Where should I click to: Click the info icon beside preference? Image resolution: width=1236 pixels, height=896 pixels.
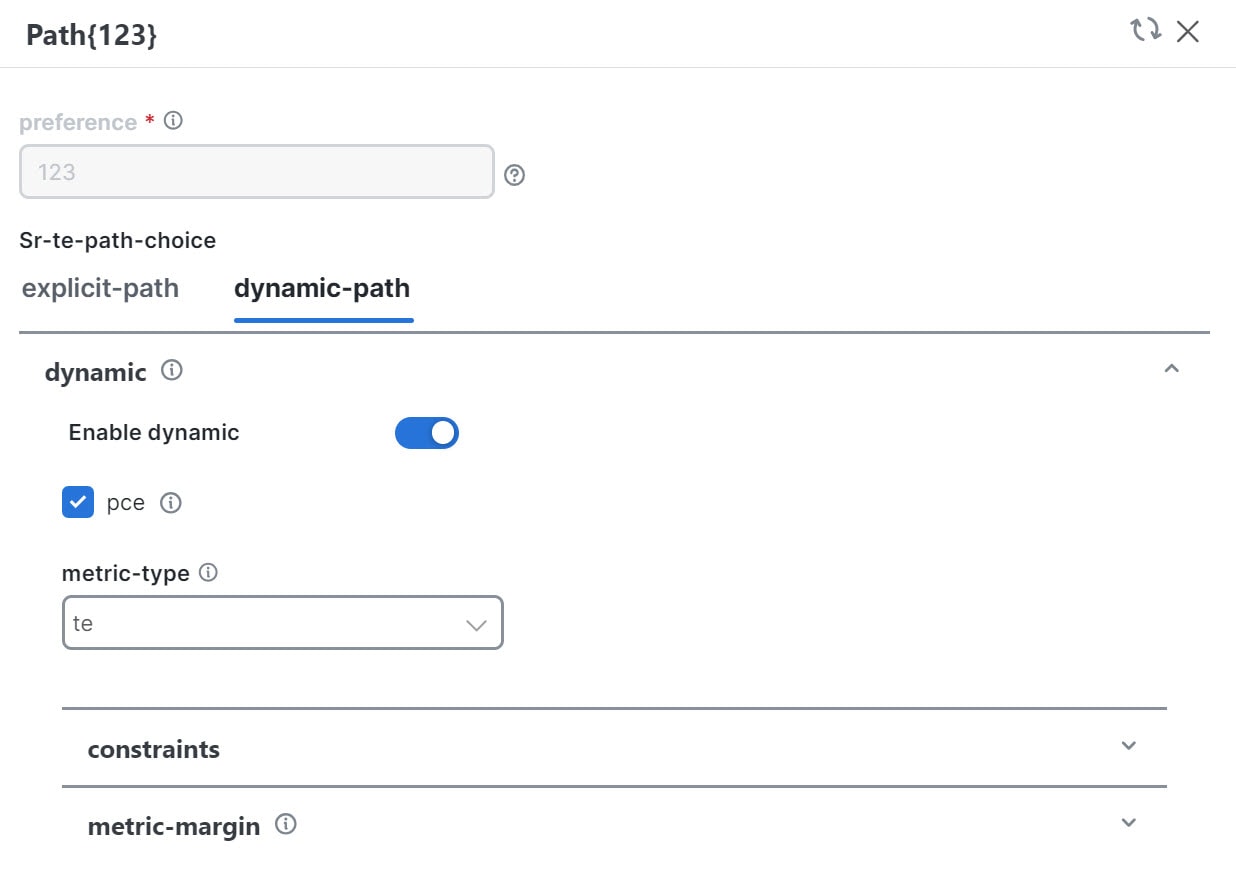point(172,120)
